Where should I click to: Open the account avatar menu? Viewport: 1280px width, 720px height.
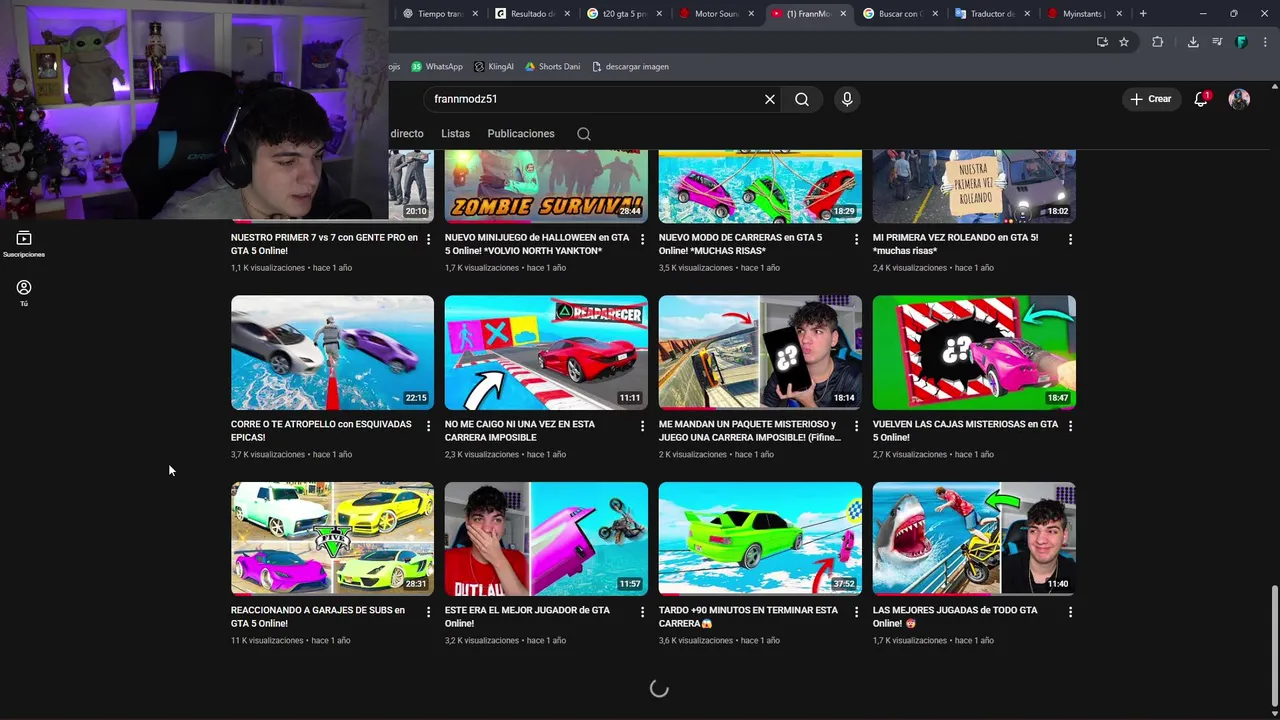coord(1239,99)
